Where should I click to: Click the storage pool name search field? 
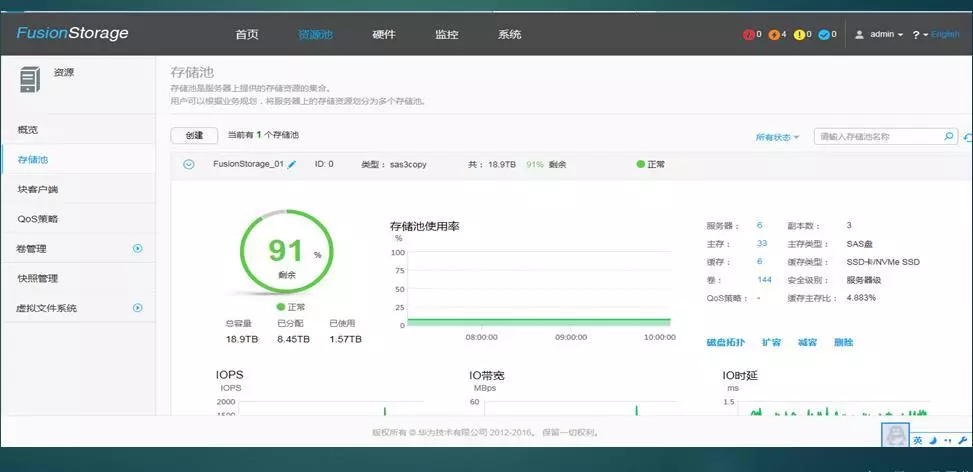pyautogui.click(x=879, y=136)
